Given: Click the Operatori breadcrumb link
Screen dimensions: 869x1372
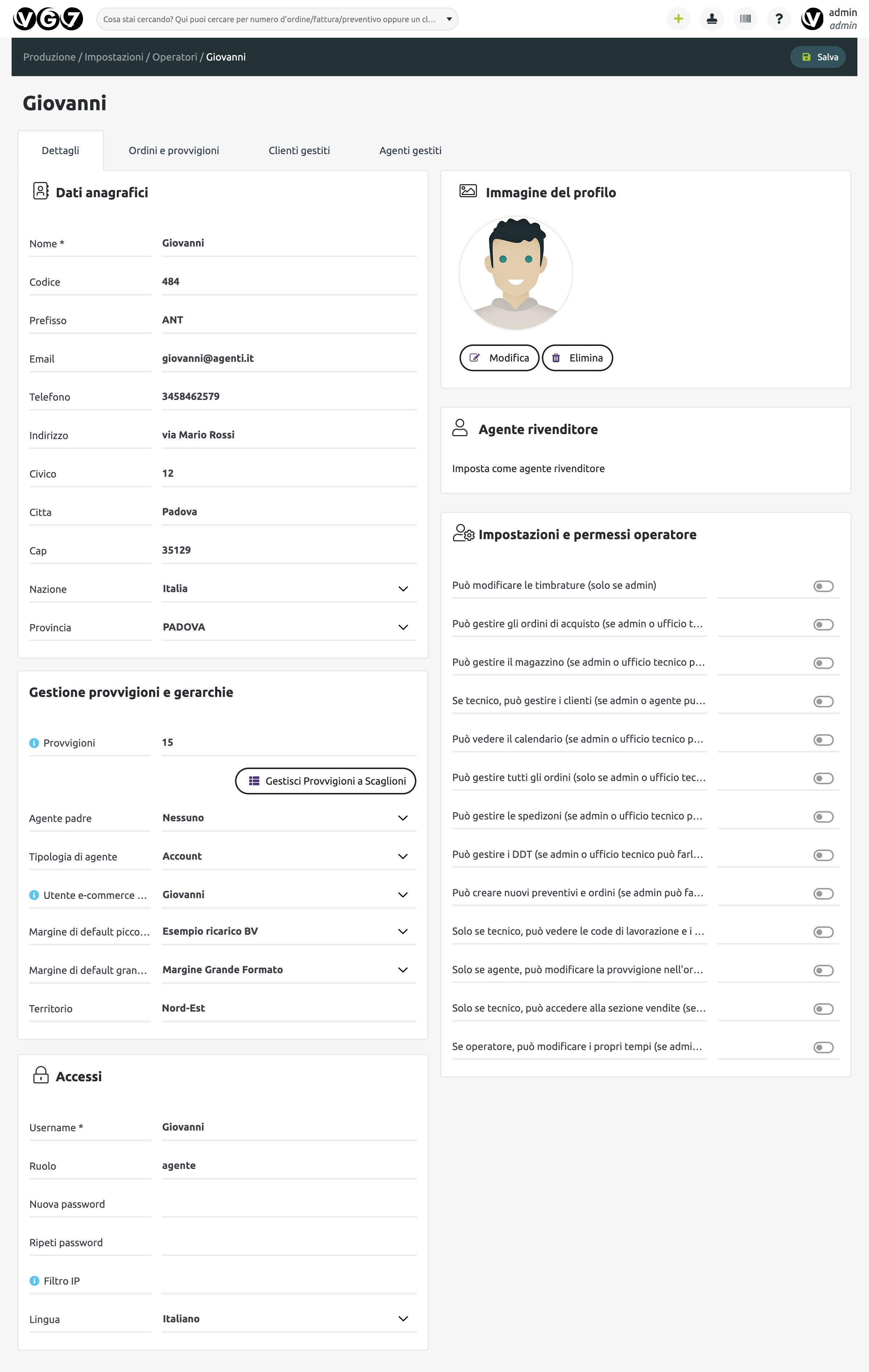Looking at the screenshot, I should [174, 57].
